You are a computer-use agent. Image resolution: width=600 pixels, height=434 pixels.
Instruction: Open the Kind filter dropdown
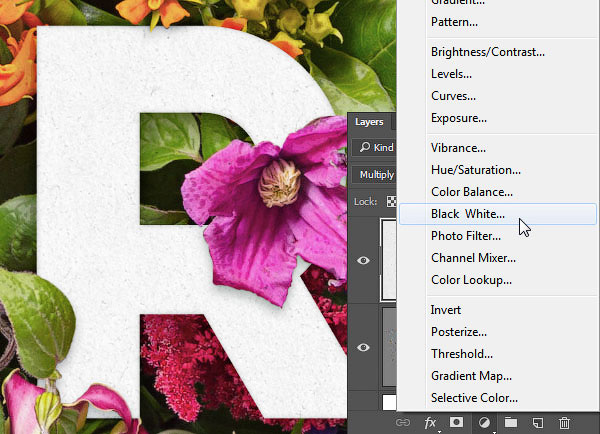[374, 147]
